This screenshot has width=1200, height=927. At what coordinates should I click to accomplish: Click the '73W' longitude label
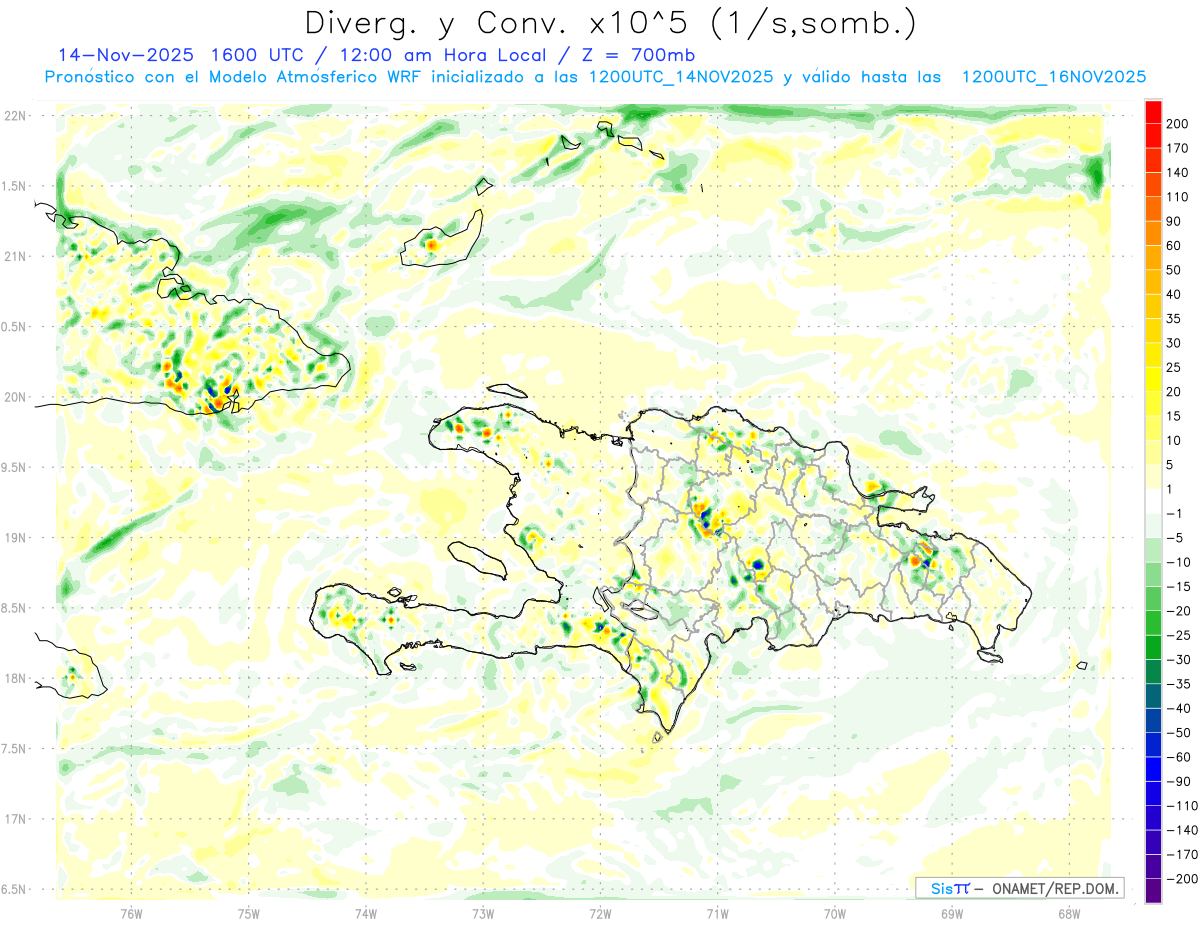click(483, 914)
